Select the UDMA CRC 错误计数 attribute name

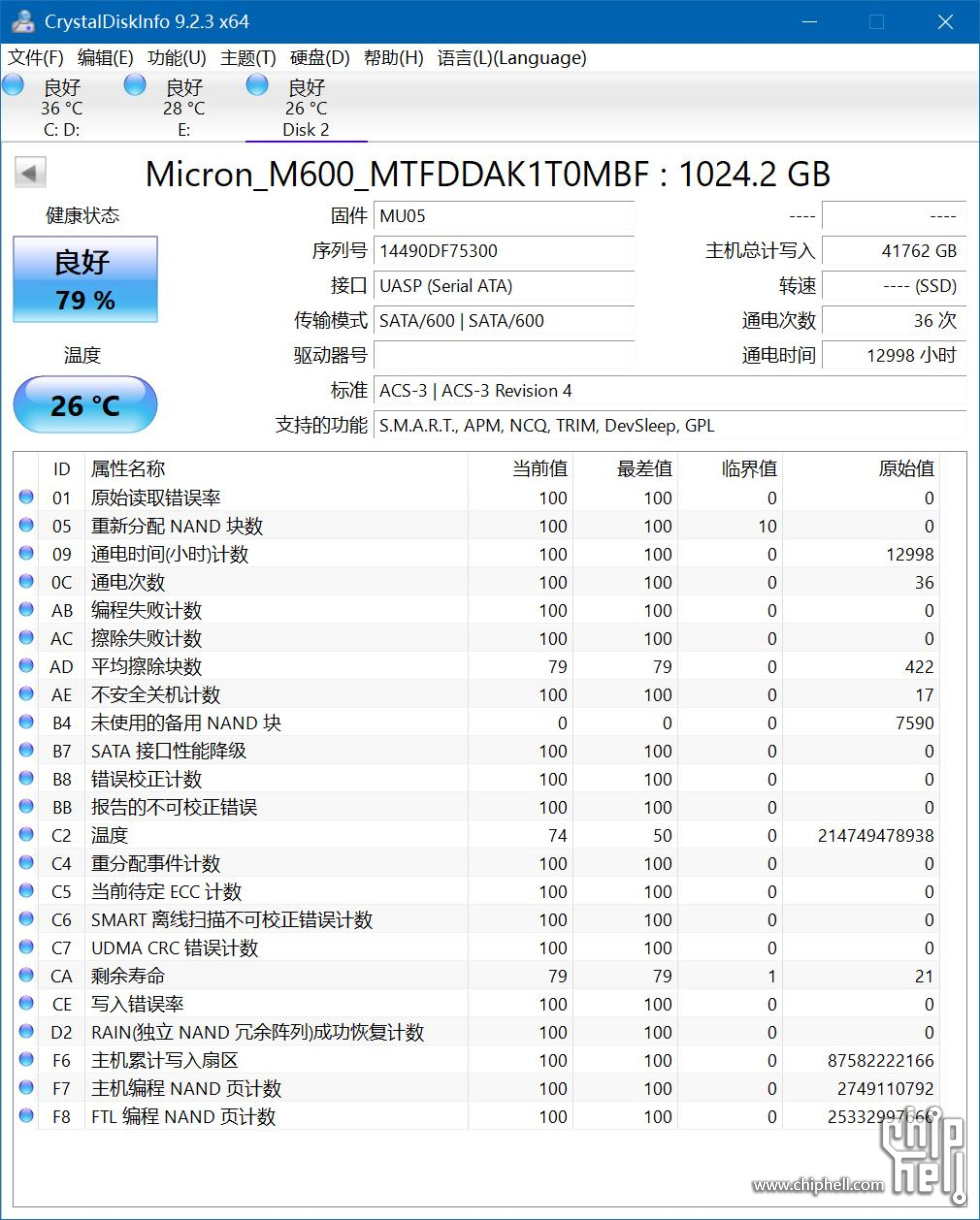(174, 948)
